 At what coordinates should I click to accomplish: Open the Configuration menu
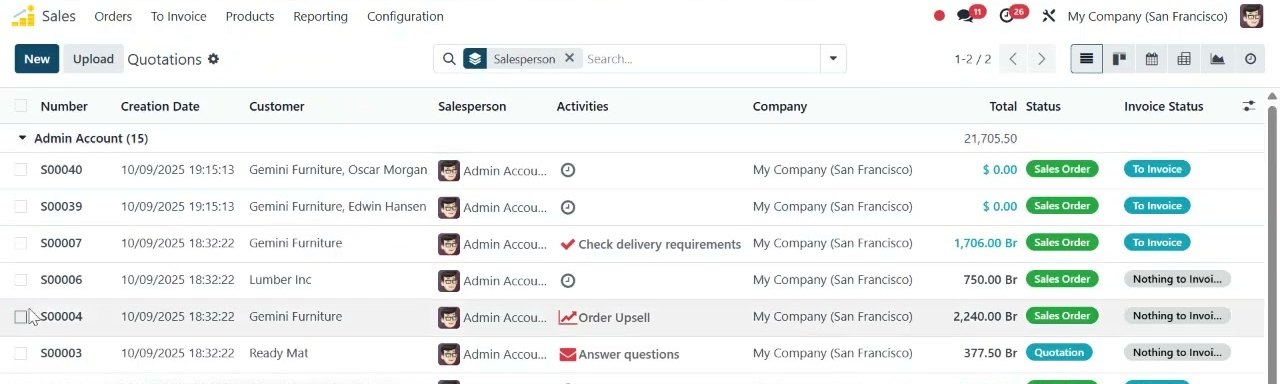[x=405, y=16]
